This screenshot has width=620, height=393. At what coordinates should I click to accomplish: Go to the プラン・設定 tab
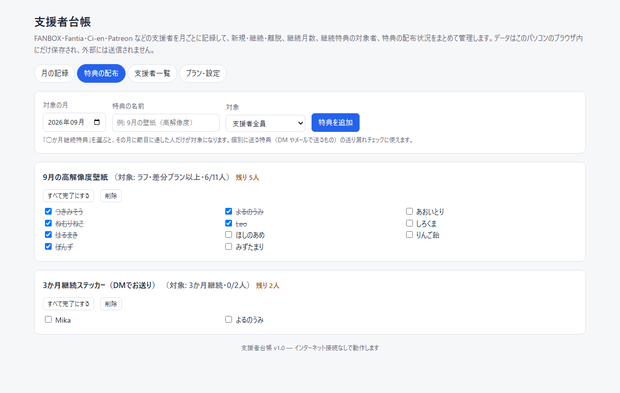pos(203,74)
